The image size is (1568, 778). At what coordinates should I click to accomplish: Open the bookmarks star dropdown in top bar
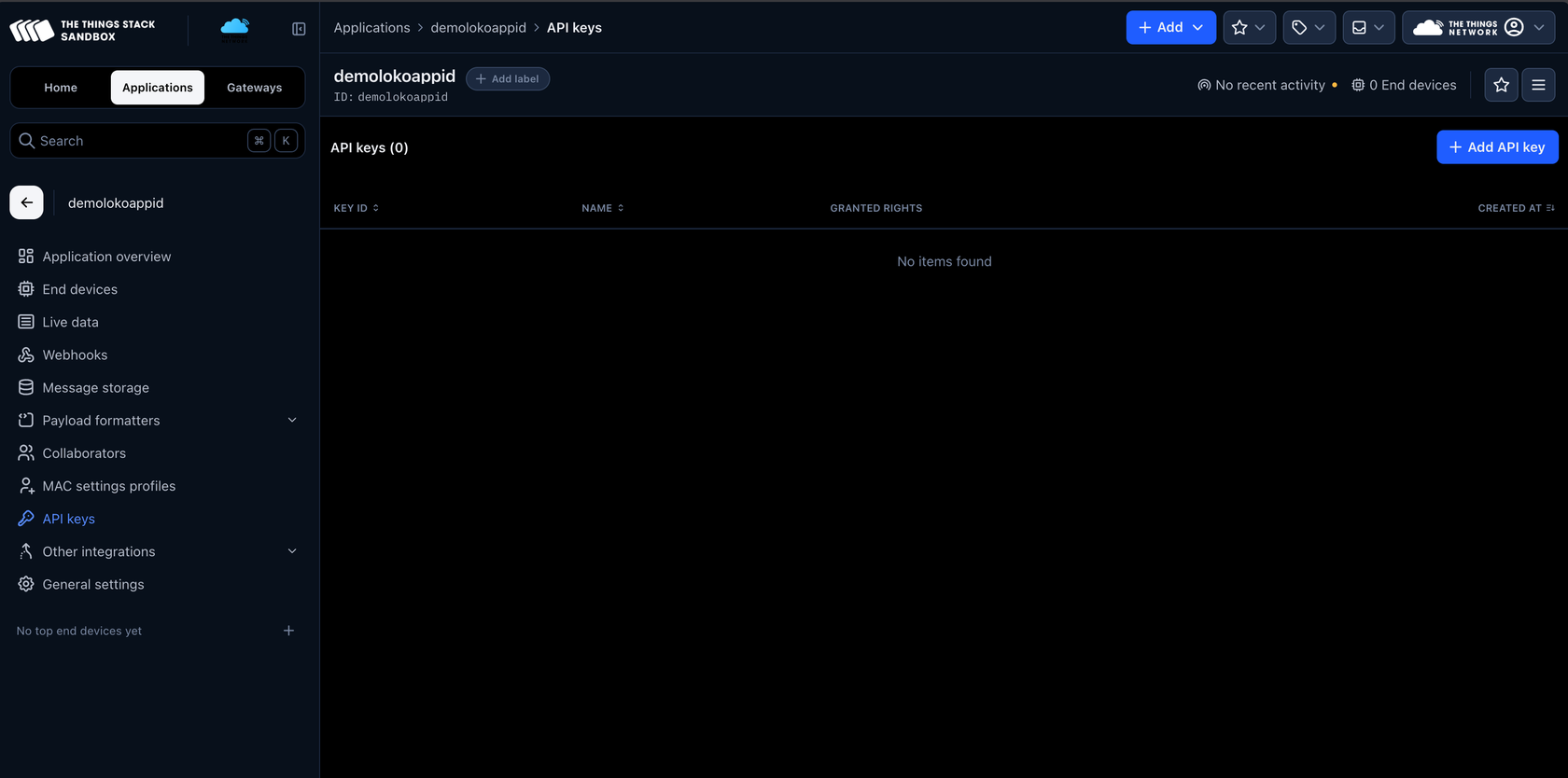[x=1249, y=28]
